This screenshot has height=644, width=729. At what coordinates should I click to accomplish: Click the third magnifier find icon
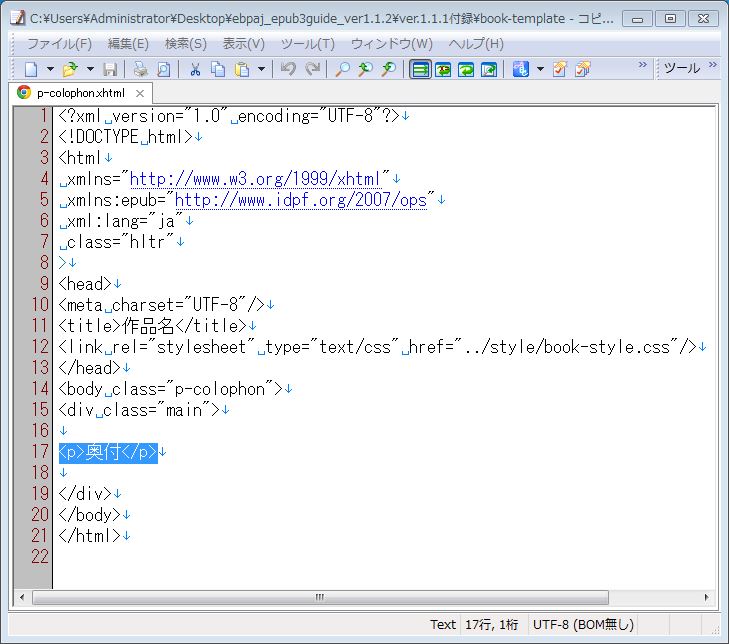[x=389, y=69]
